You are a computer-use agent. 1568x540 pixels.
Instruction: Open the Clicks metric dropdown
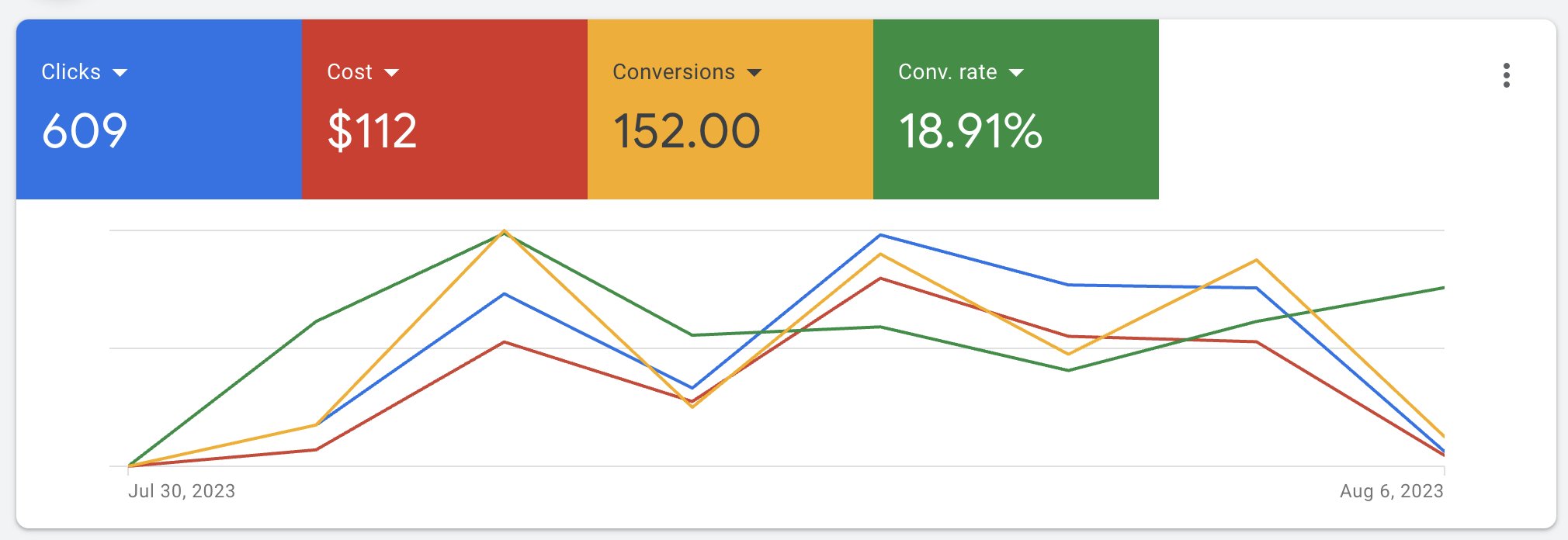pos(122,72)
